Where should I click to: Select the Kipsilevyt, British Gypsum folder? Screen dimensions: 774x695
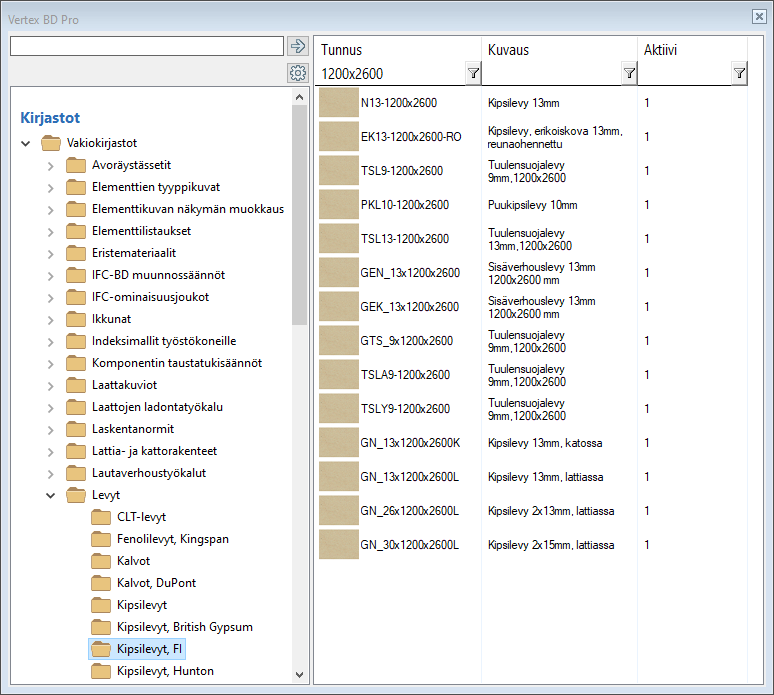(184, 627)
